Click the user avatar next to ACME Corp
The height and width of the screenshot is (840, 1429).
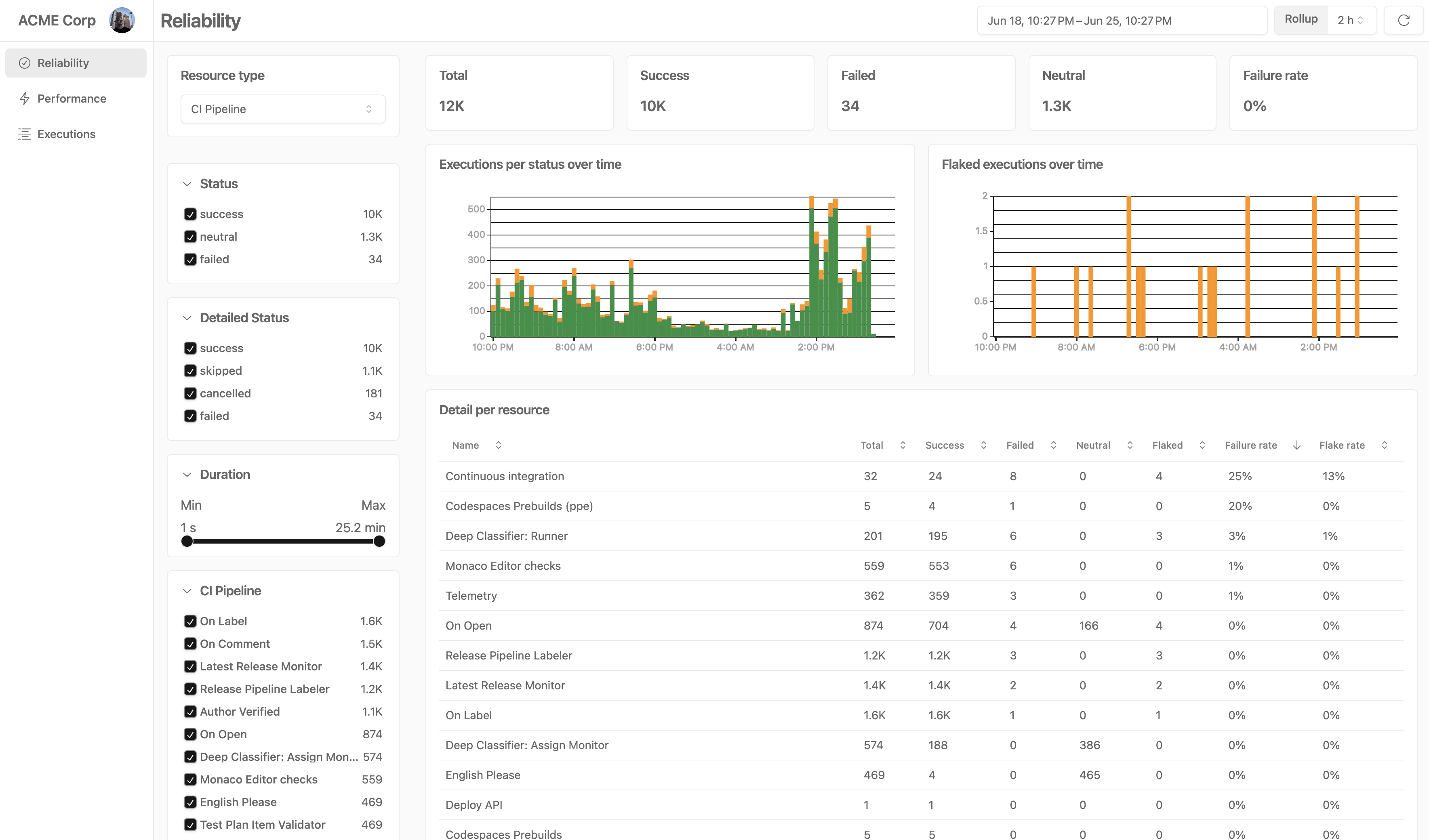[122, 21]
